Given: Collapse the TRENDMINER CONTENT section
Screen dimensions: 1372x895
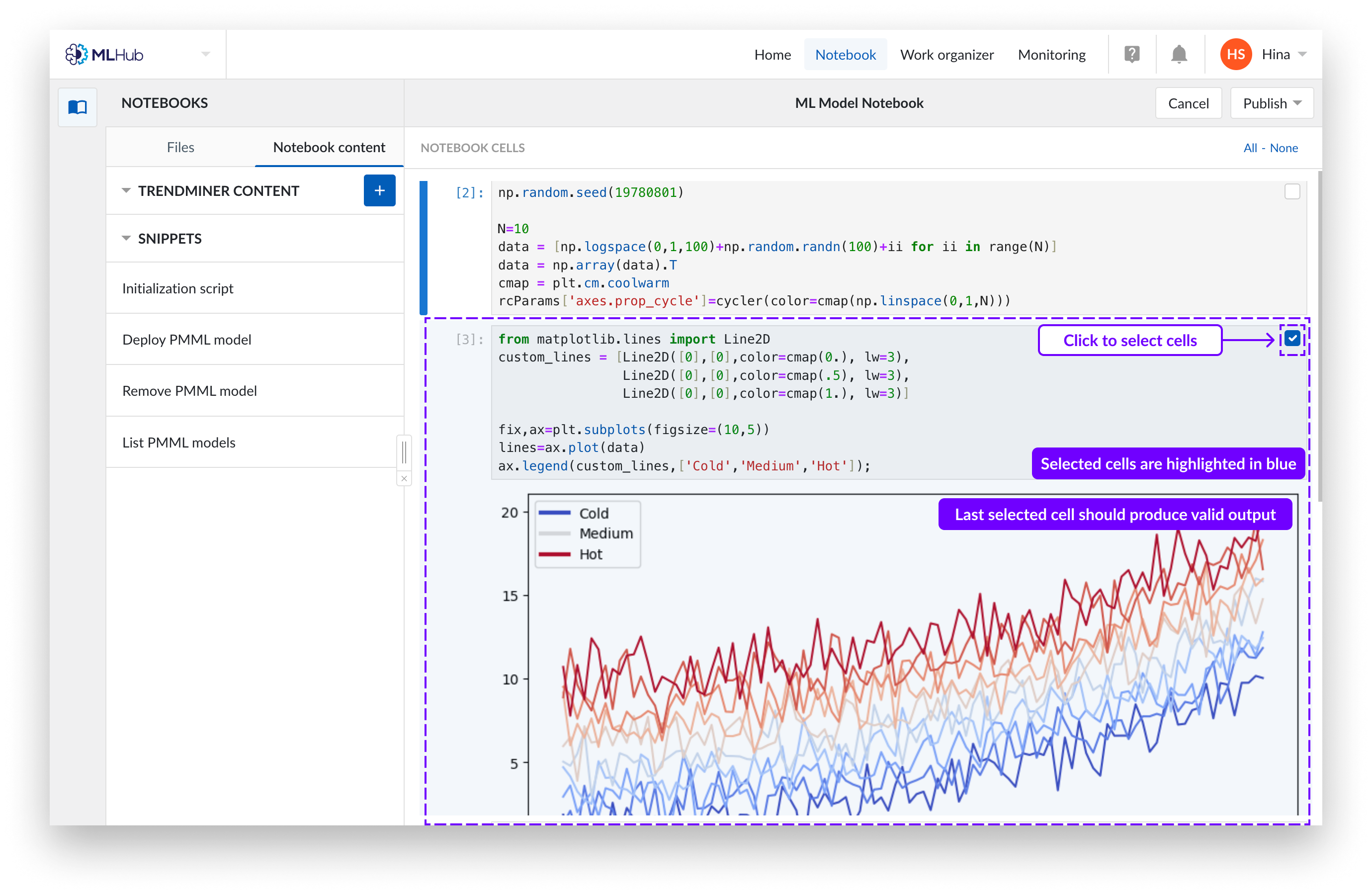Looking at the screenshot, I should (126, 190).
